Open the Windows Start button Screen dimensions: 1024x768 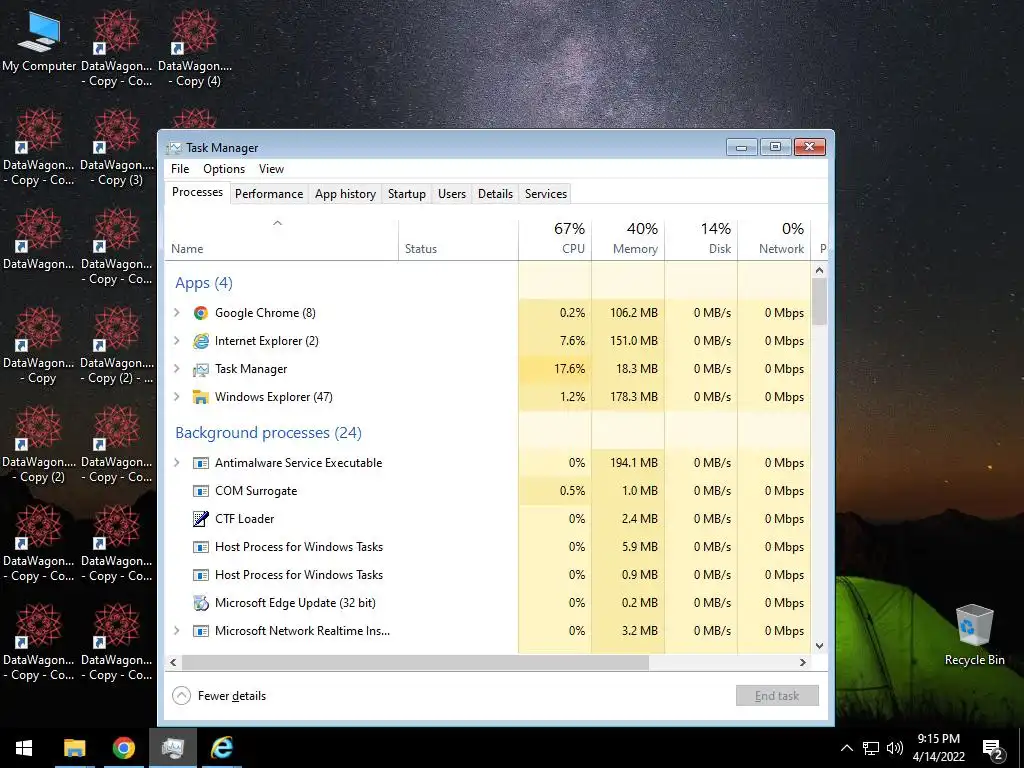(x=24, y=748)
